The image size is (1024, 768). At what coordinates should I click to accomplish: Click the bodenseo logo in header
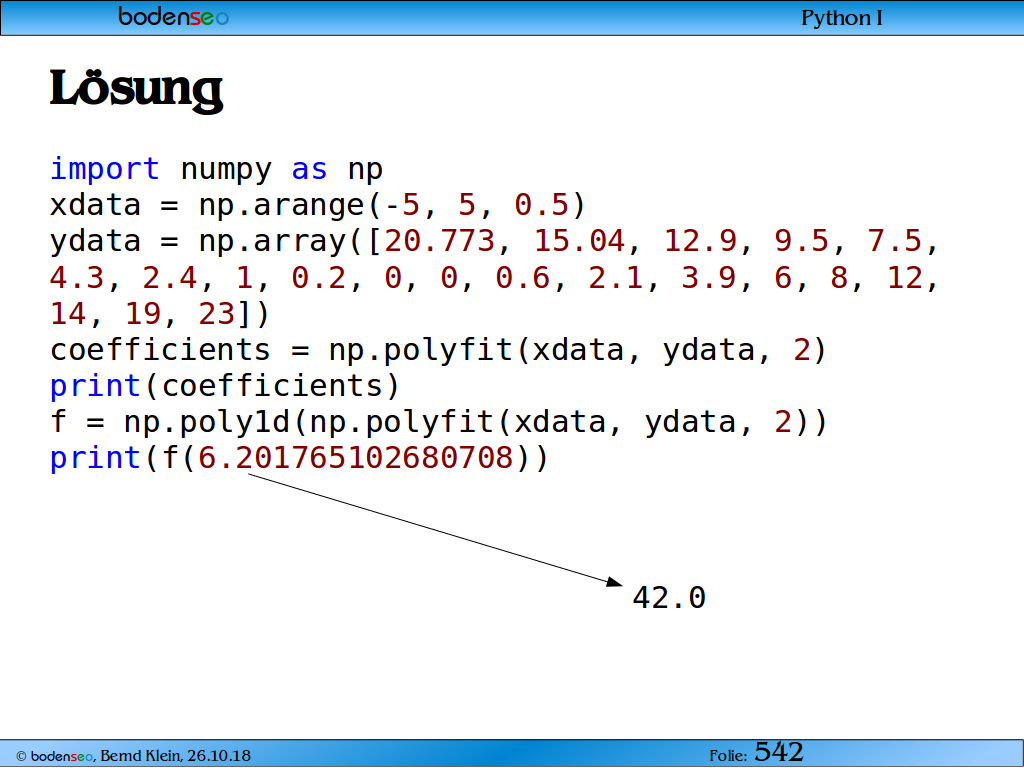coord(173,16)
